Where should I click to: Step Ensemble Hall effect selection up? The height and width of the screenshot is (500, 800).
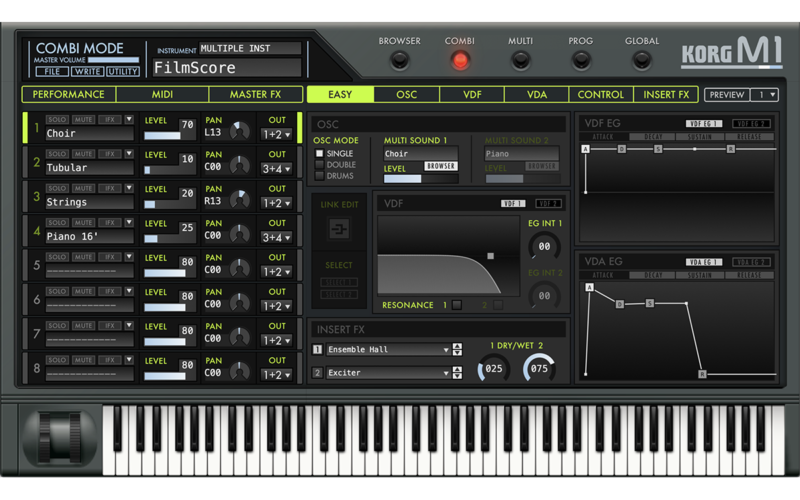tap(457, 346)
